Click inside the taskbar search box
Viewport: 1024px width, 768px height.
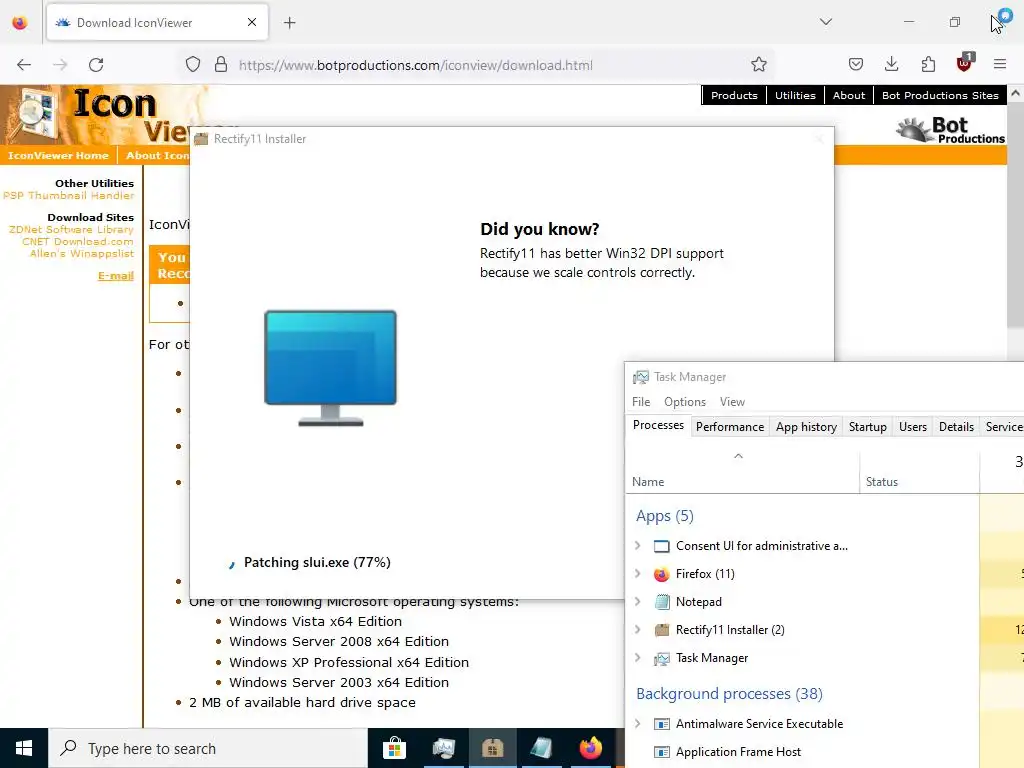(208, 748)
